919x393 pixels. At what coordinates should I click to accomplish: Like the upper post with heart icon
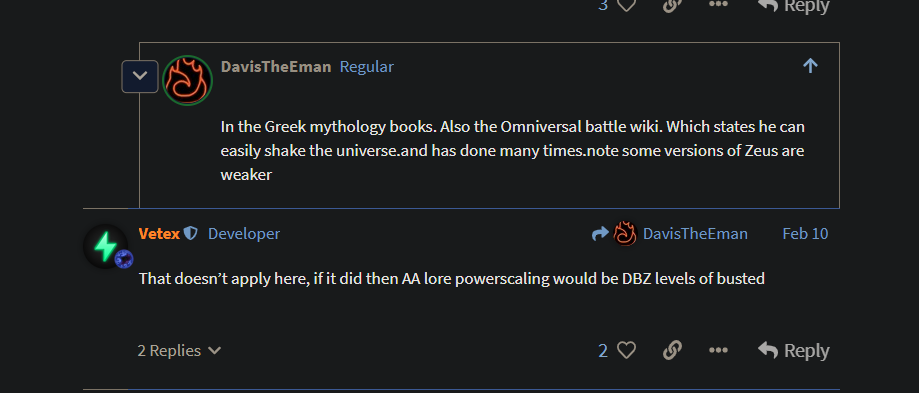(x=627, y=5)
